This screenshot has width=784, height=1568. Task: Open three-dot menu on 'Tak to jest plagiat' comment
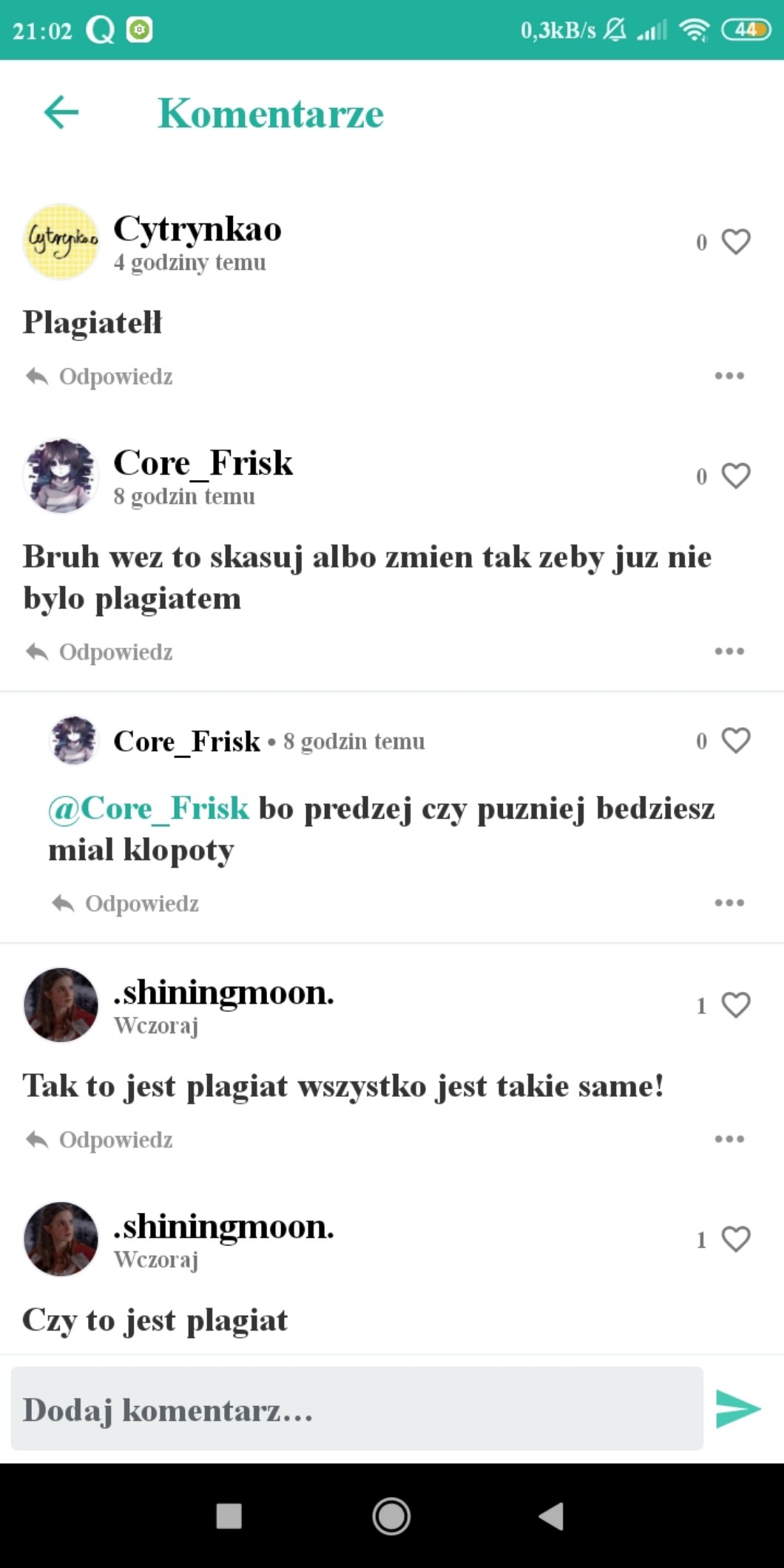tap(729, 1139)
